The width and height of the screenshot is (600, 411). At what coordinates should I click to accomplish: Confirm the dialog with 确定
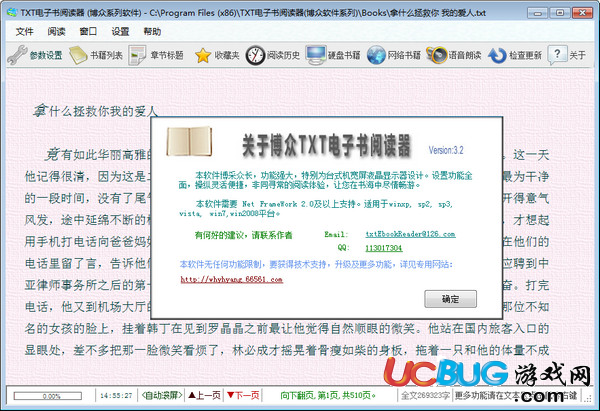tap(450, 299)
